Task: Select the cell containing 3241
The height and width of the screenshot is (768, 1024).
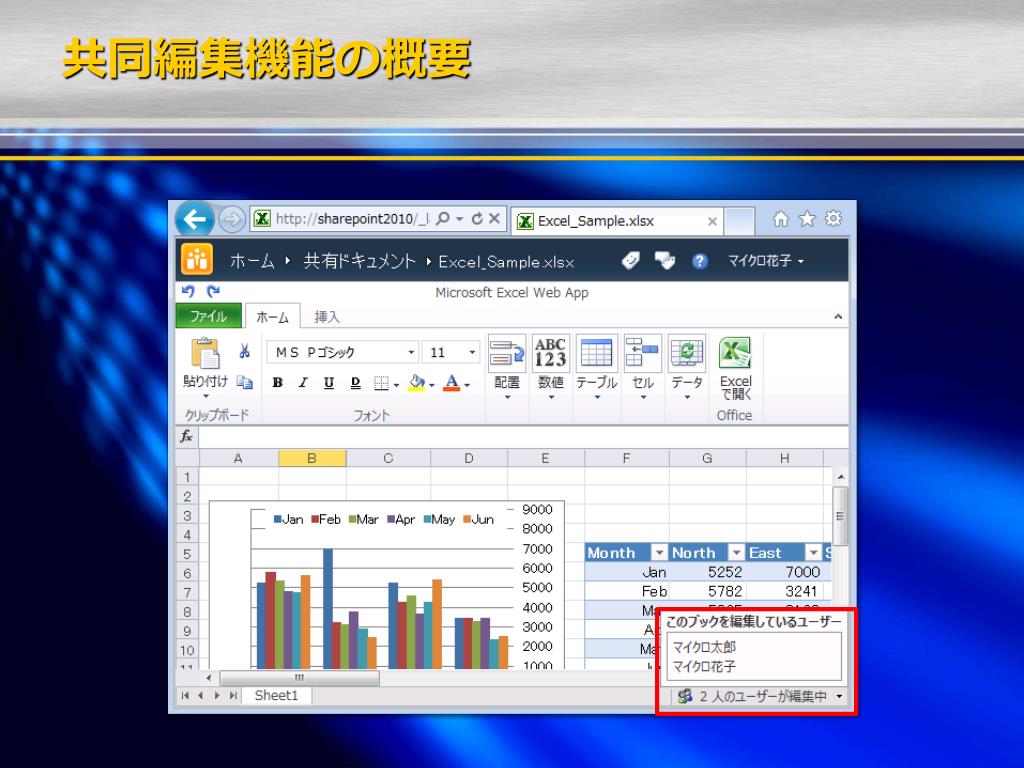Action: coord(784,591)
